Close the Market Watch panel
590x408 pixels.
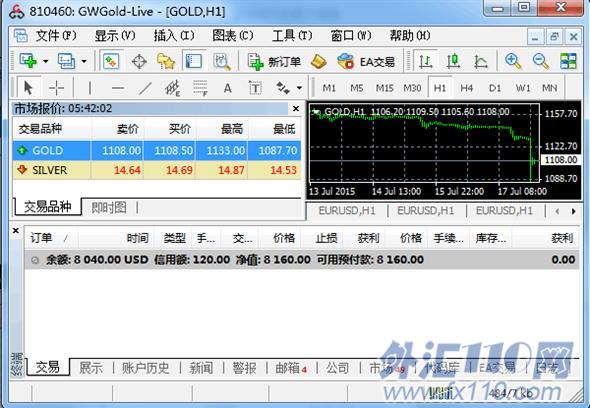pyautogui.click(x=296, y=109)
